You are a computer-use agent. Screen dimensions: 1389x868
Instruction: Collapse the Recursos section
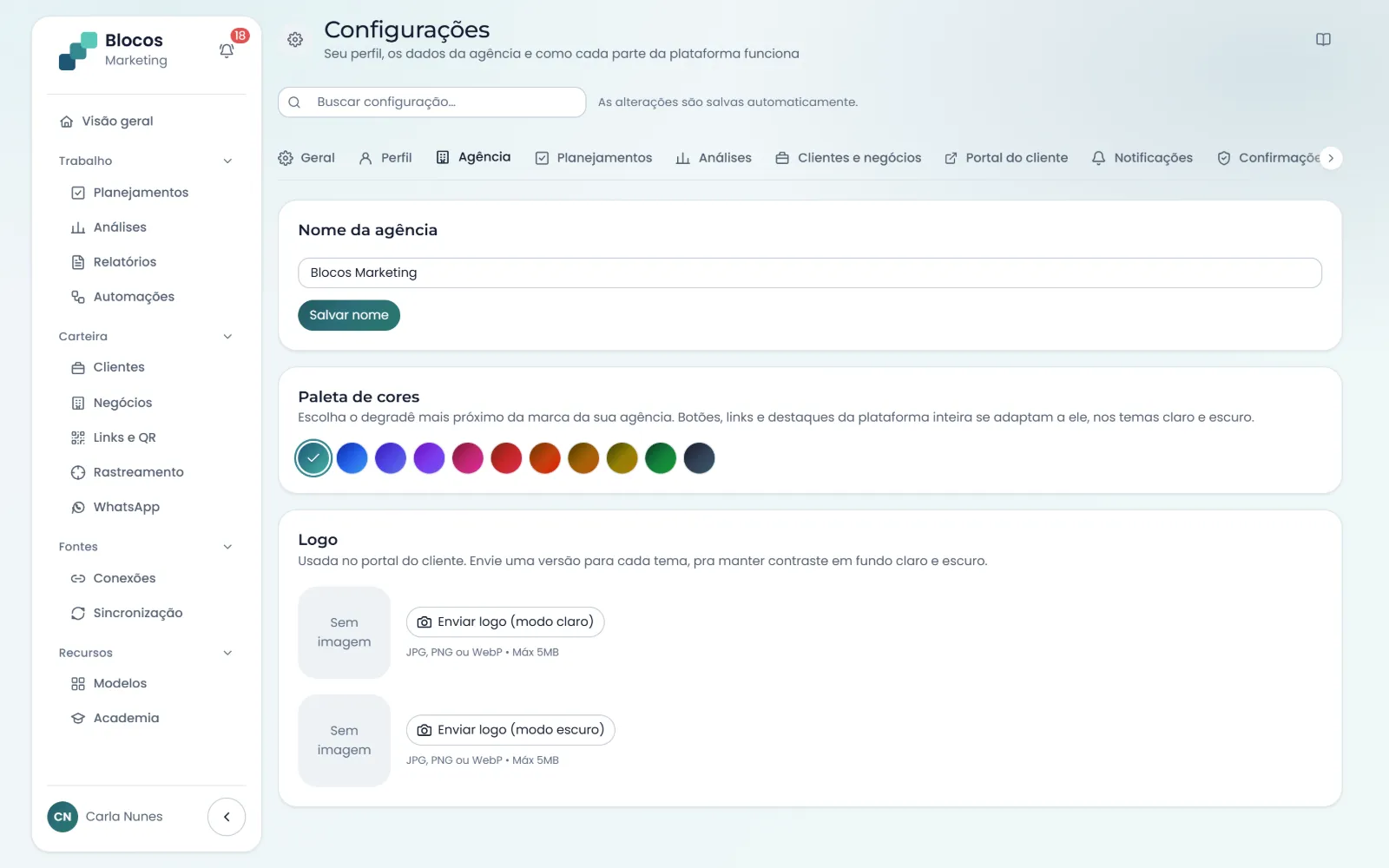click(227, 653)
